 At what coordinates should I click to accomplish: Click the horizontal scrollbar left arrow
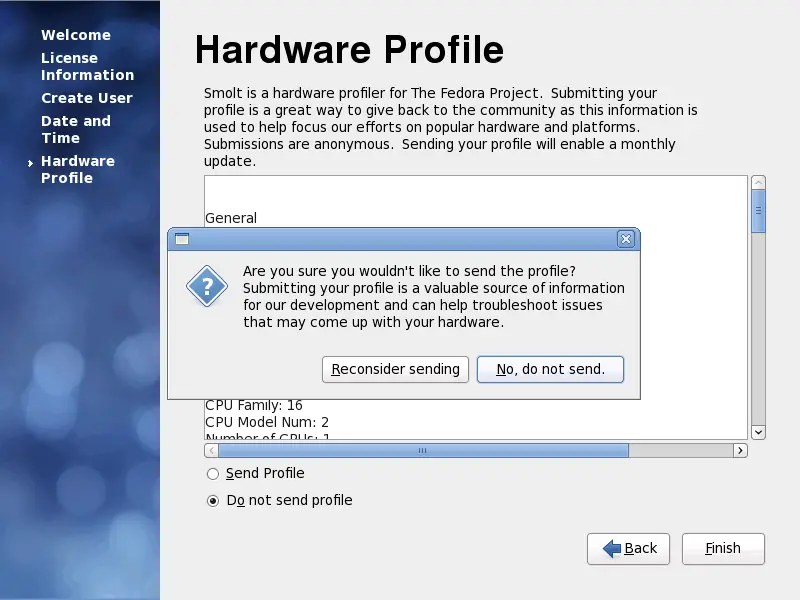click(211, 451)
